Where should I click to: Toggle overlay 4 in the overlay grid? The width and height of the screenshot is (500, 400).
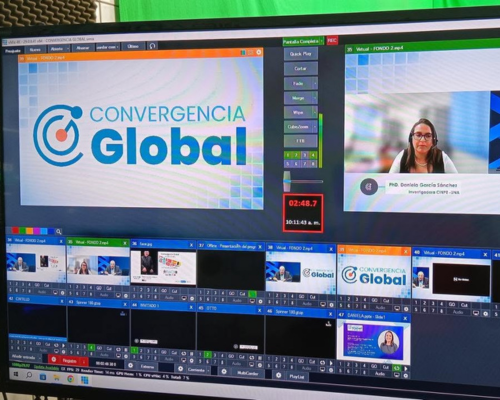tap(313, 155)
